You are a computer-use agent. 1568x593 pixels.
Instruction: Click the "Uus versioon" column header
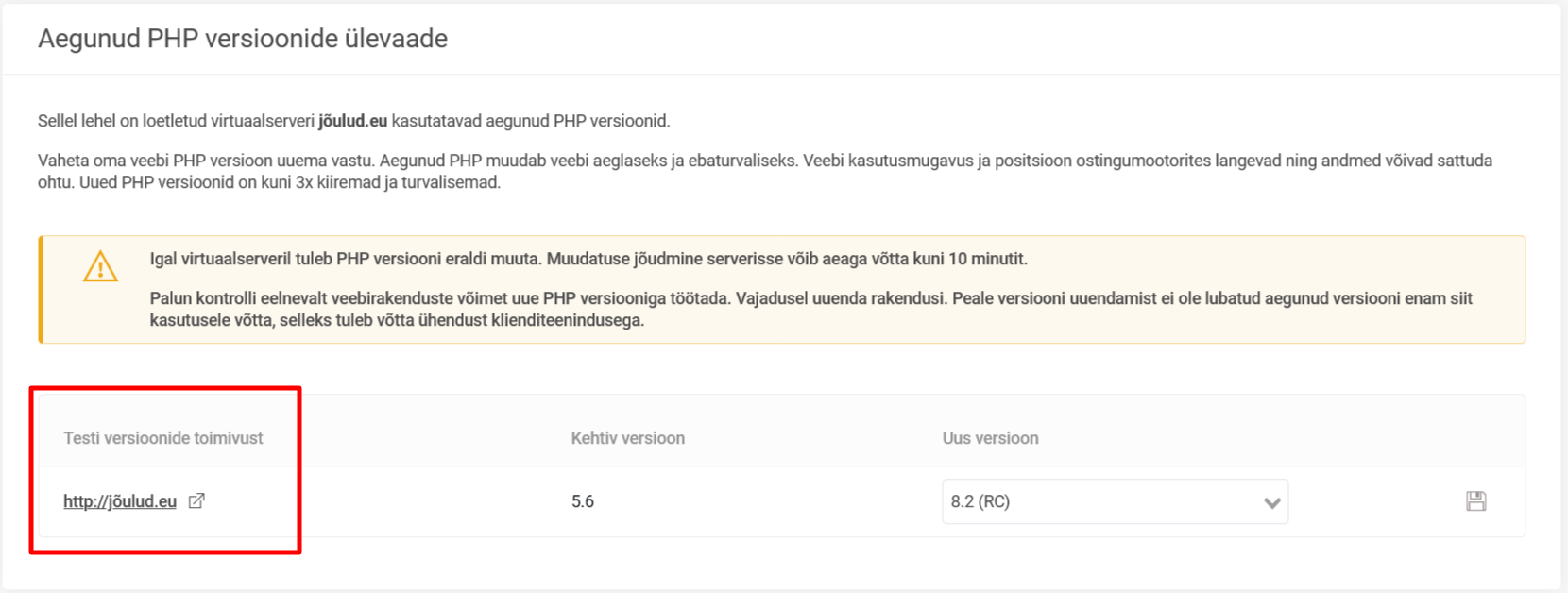point(990,438)
